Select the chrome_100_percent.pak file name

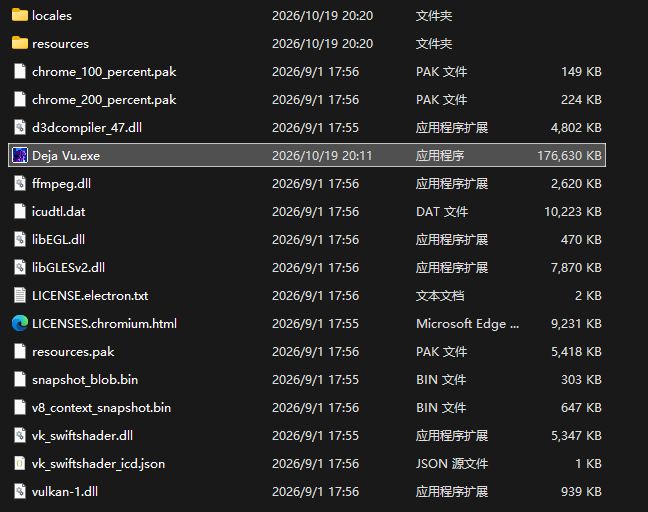[104, 72]
